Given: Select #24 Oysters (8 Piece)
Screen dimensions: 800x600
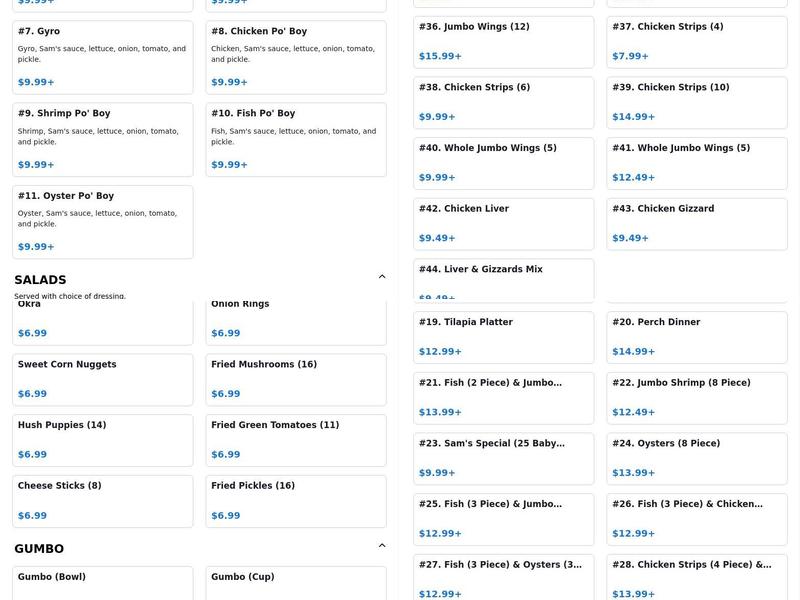Looking at the screenshot, I should (696, 458).
